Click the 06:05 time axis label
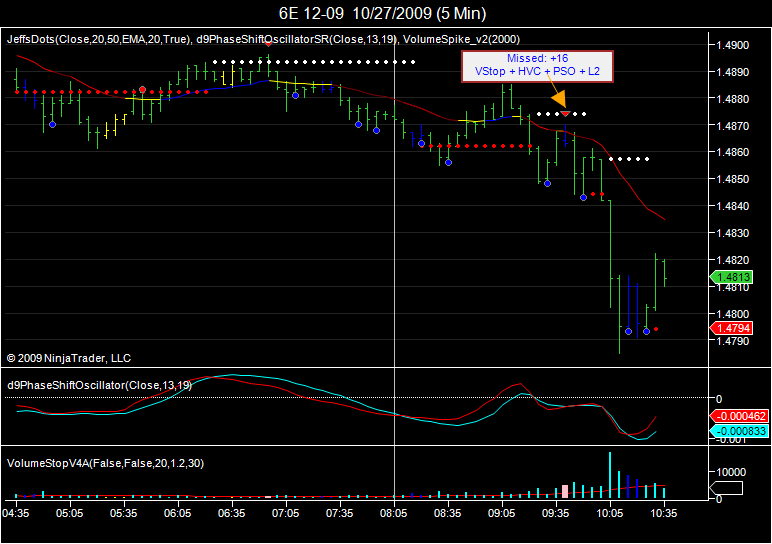The image size is (772, 544). 178,513
